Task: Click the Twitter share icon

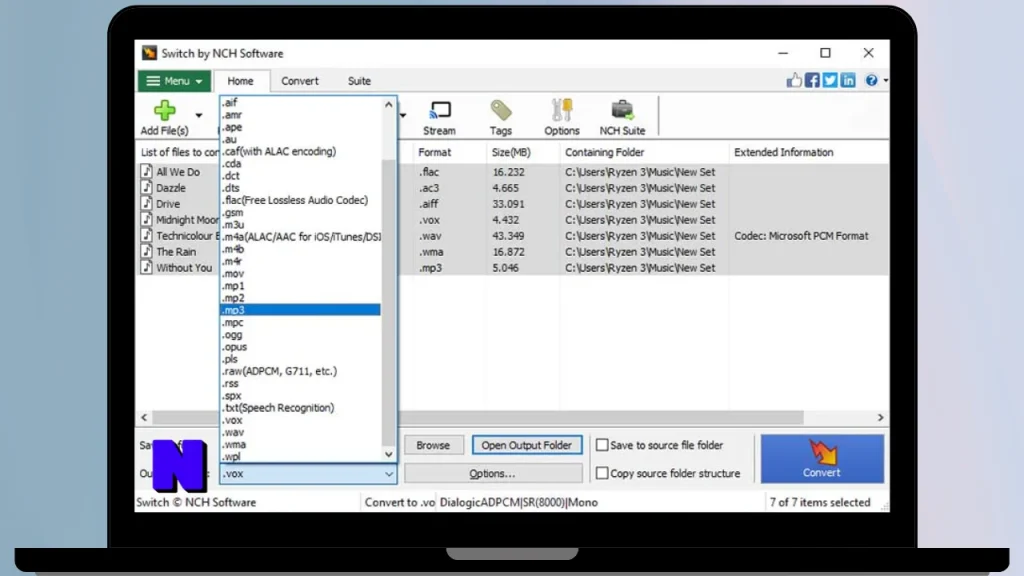Action: pyautogui.click(x=829, y=80)
